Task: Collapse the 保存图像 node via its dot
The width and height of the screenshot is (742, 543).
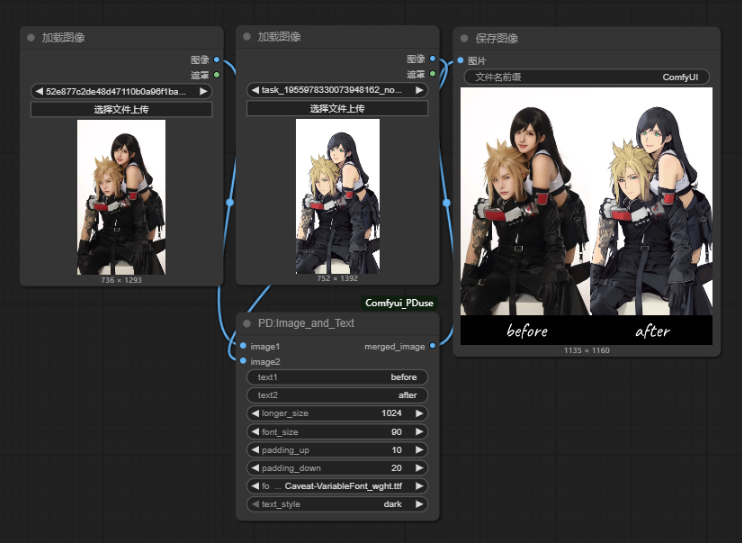Action: [464, 38]
